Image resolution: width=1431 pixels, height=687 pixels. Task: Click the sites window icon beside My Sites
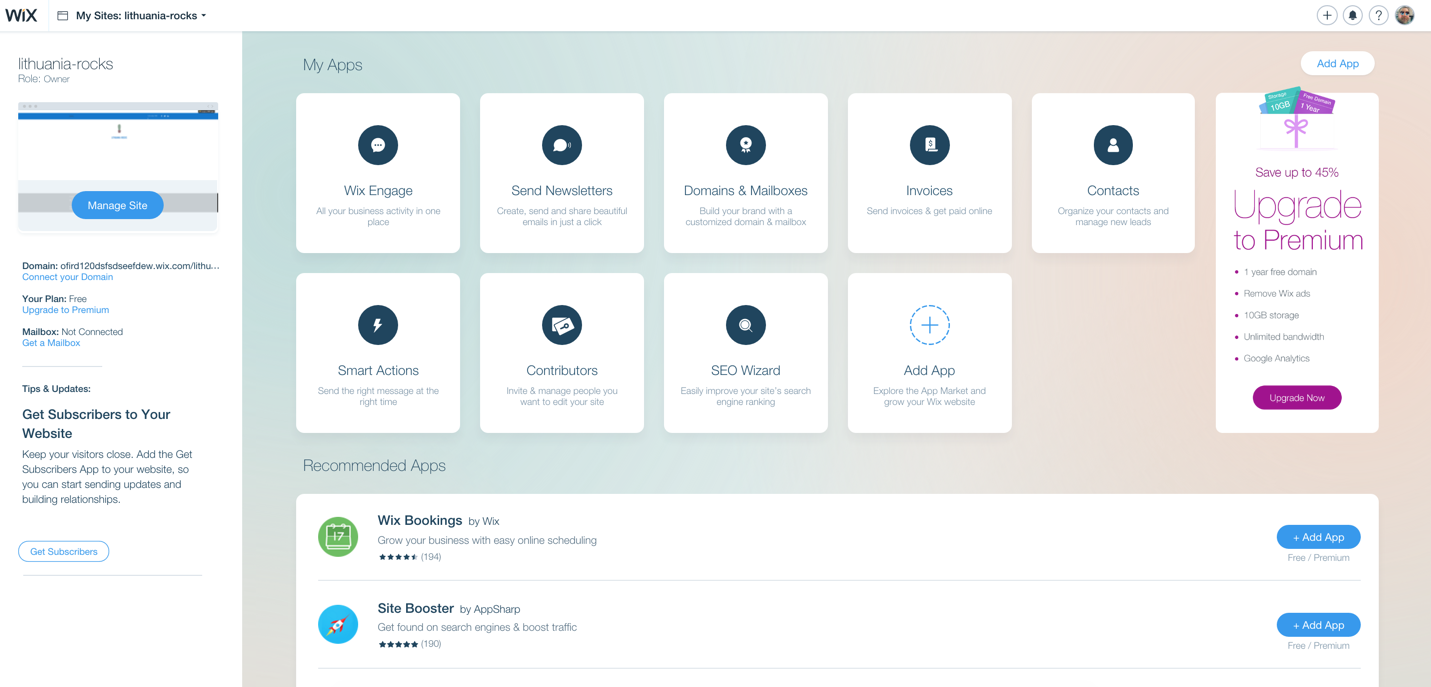pos(63,16)
